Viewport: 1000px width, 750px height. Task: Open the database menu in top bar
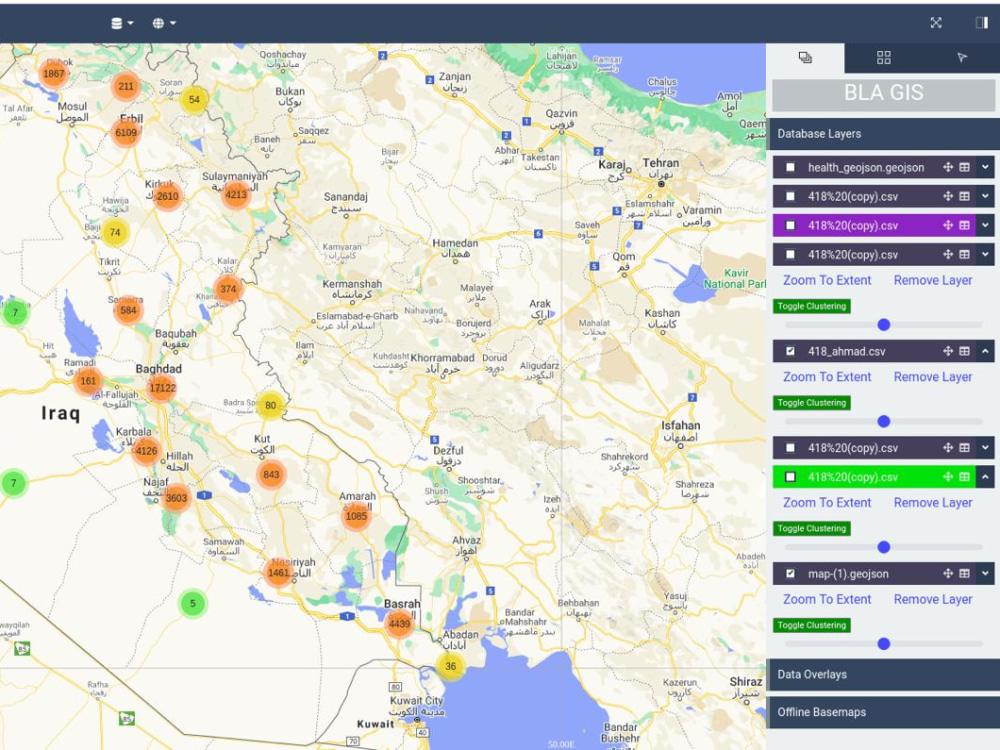tap(122, 23)
